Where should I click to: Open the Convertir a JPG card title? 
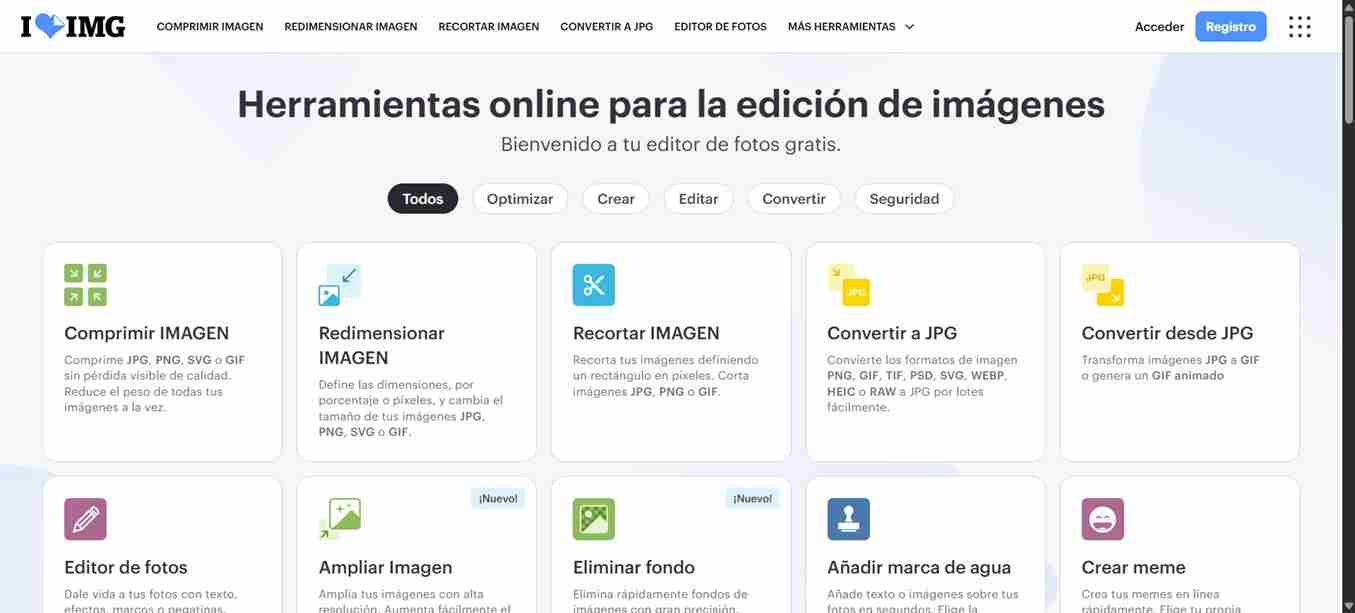point(892,333)
